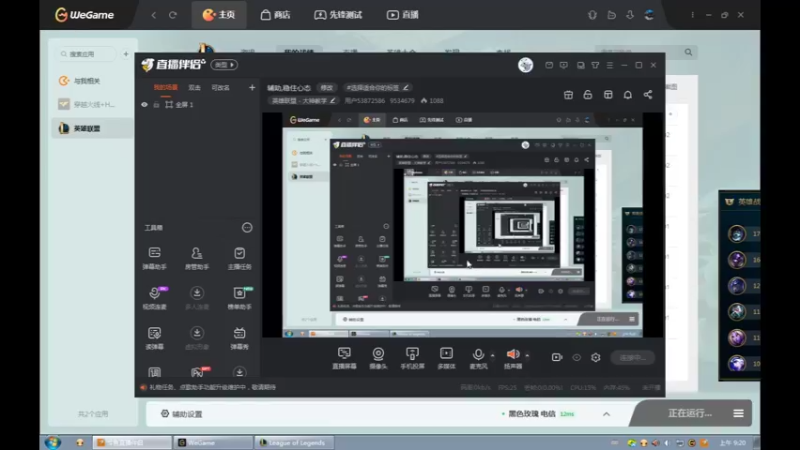The height and width of the screenshot is (450, 800).
Task: Open WeGame 商店 tab
Action: pos(275,15)
